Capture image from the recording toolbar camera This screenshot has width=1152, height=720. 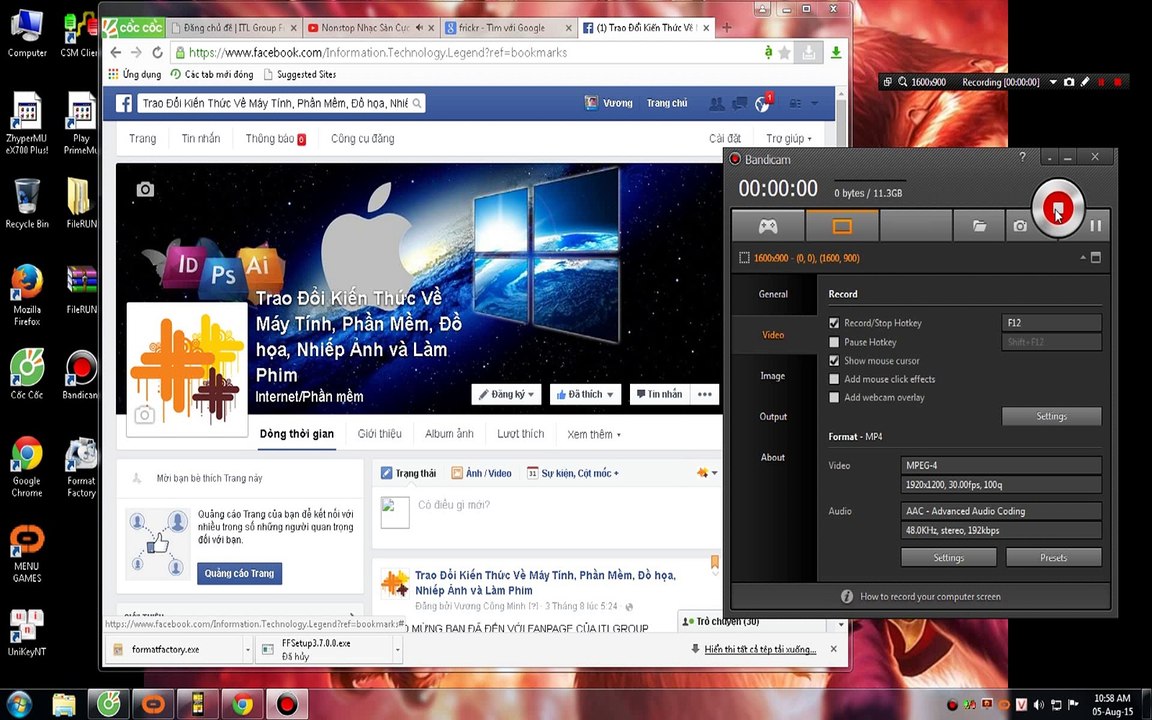(x=1069, y=82)
